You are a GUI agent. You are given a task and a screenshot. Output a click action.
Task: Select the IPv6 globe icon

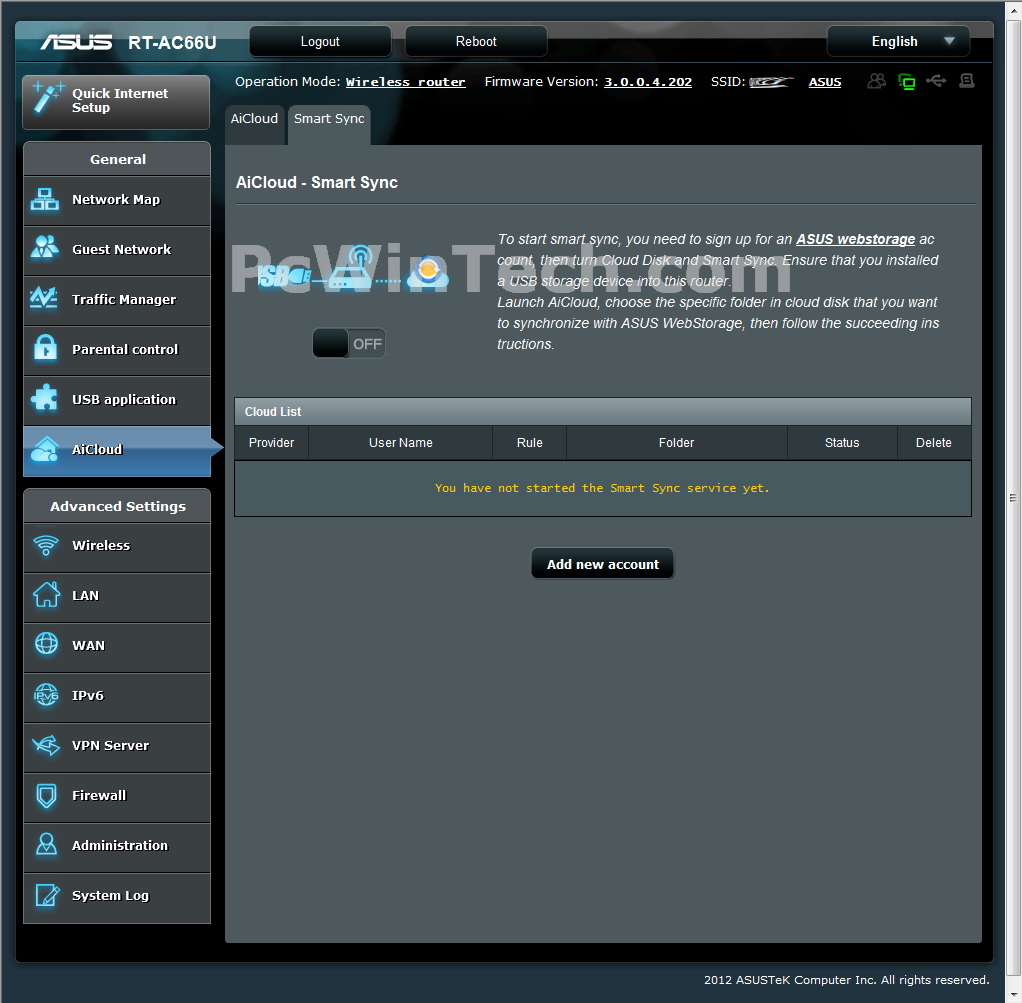46,695
